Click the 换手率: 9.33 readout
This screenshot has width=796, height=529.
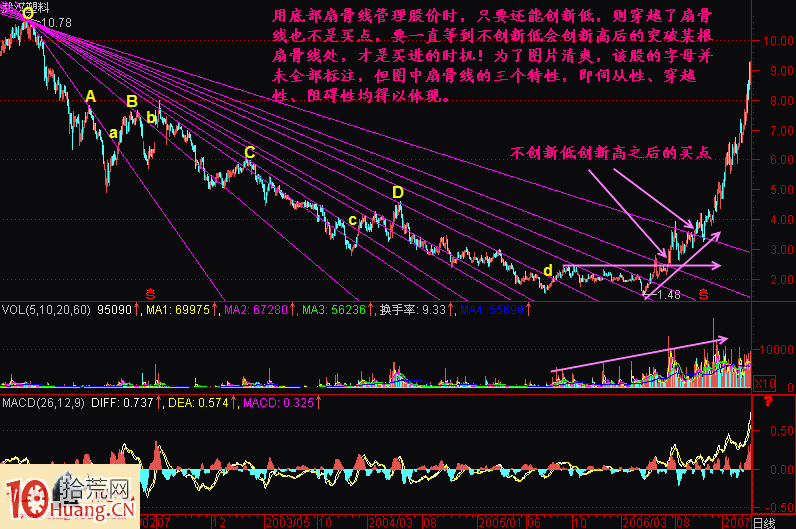click(x=413, y=310)
